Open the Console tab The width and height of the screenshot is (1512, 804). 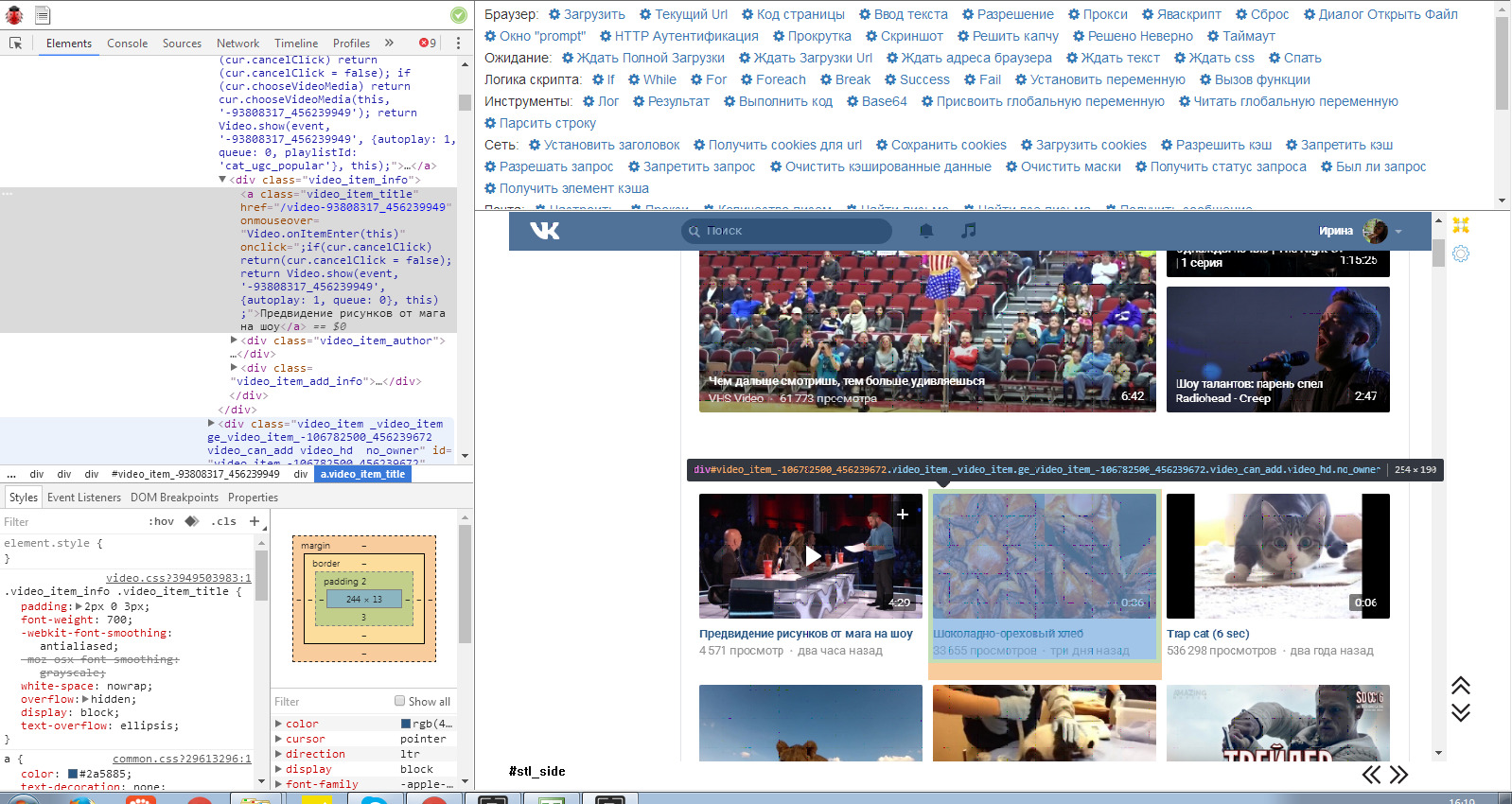coord(127,44)
